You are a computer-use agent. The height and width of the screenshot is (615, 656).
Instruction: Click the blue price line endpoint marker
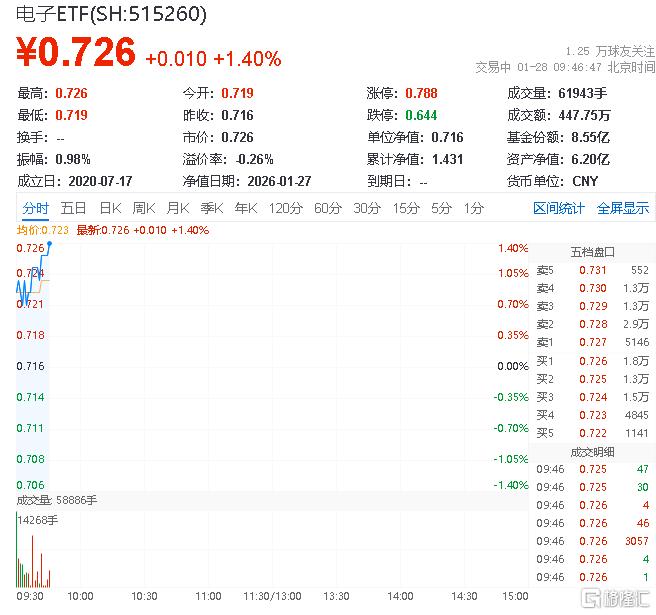click(49, 243)
